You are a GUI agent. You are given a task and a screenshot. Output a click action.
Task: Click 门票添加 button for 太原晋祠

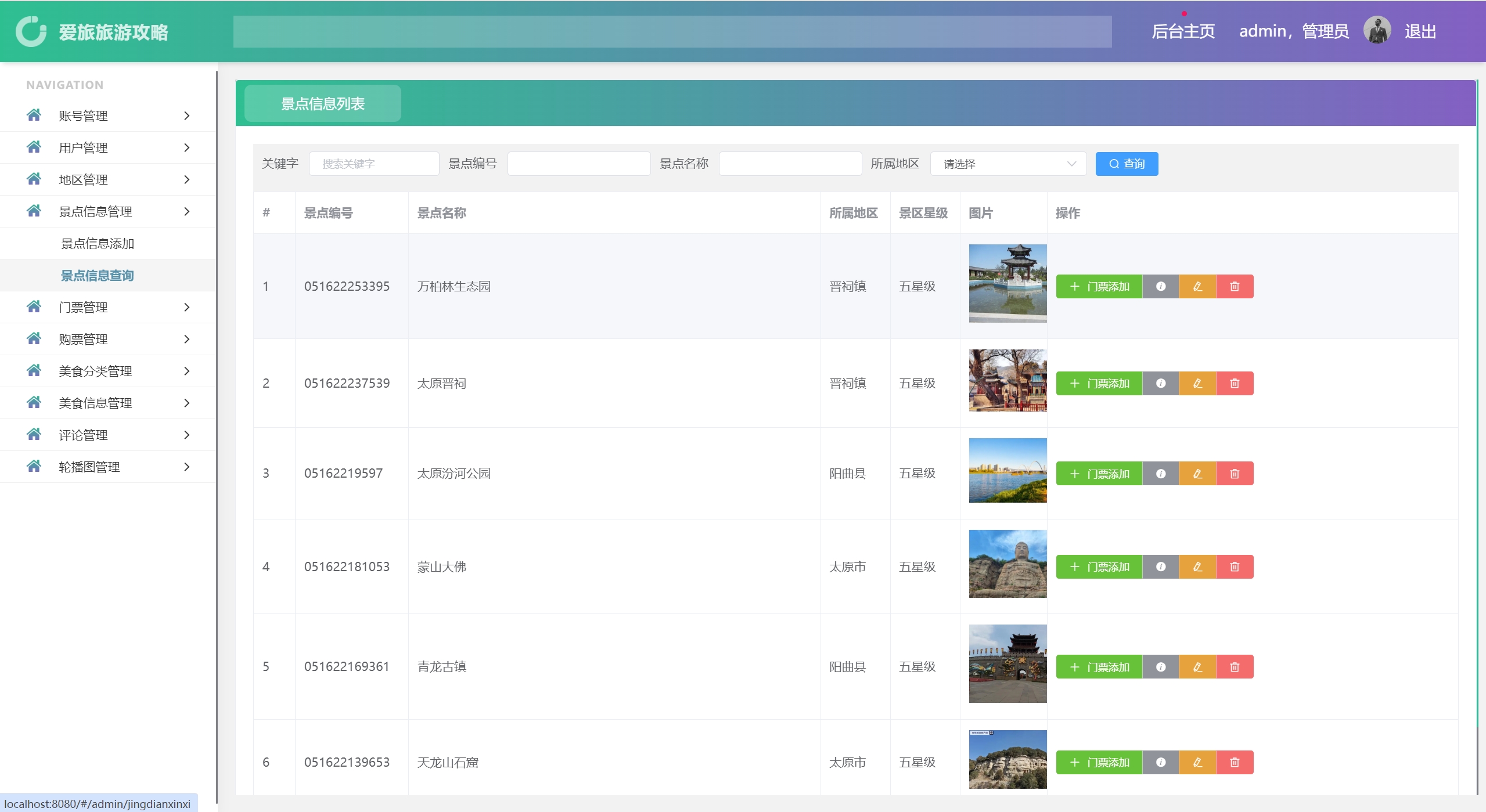click(x=1099, y=383)
